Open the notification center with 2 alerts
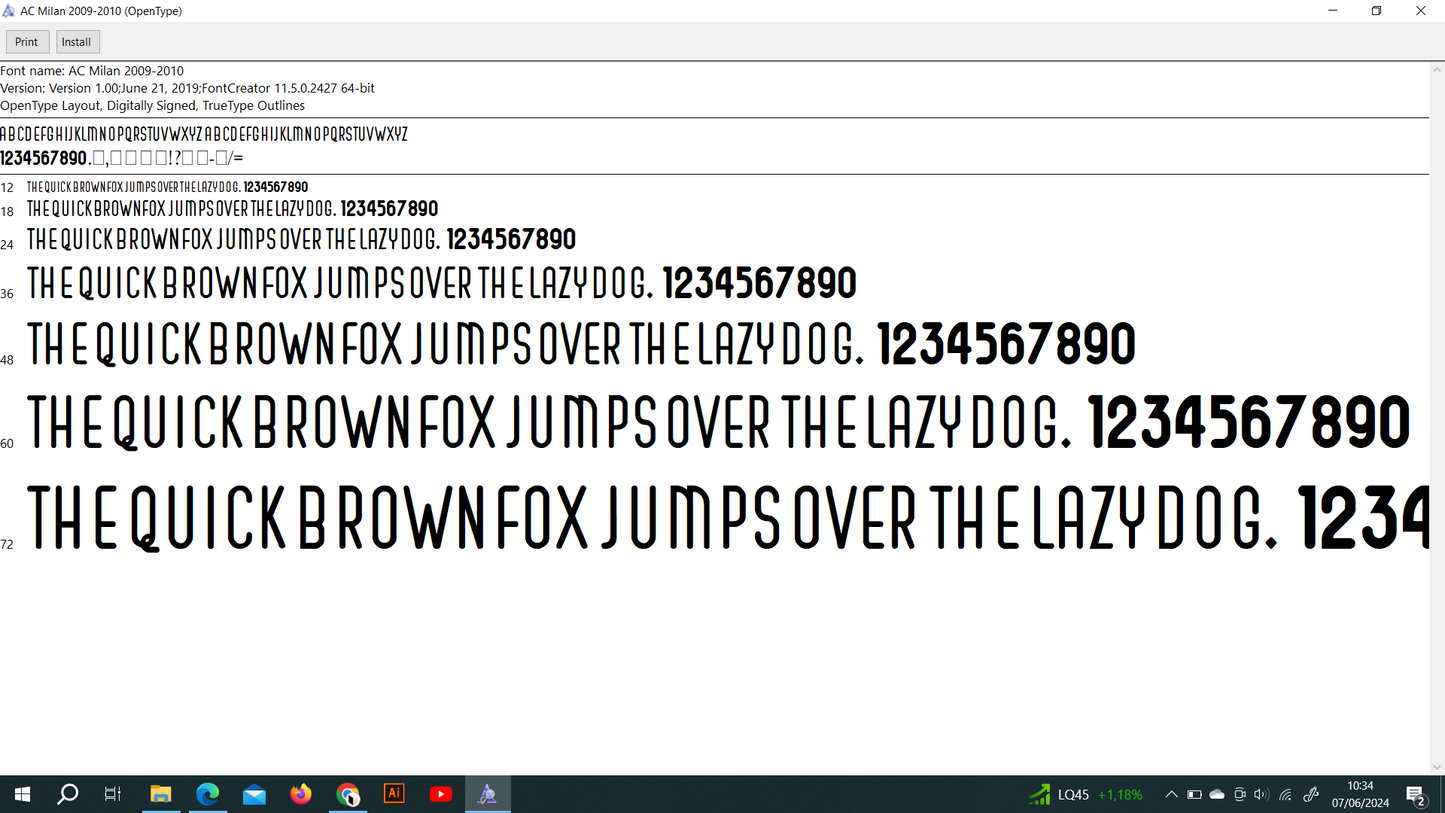Viewport: 1445px width, 813px height. 1416,795
